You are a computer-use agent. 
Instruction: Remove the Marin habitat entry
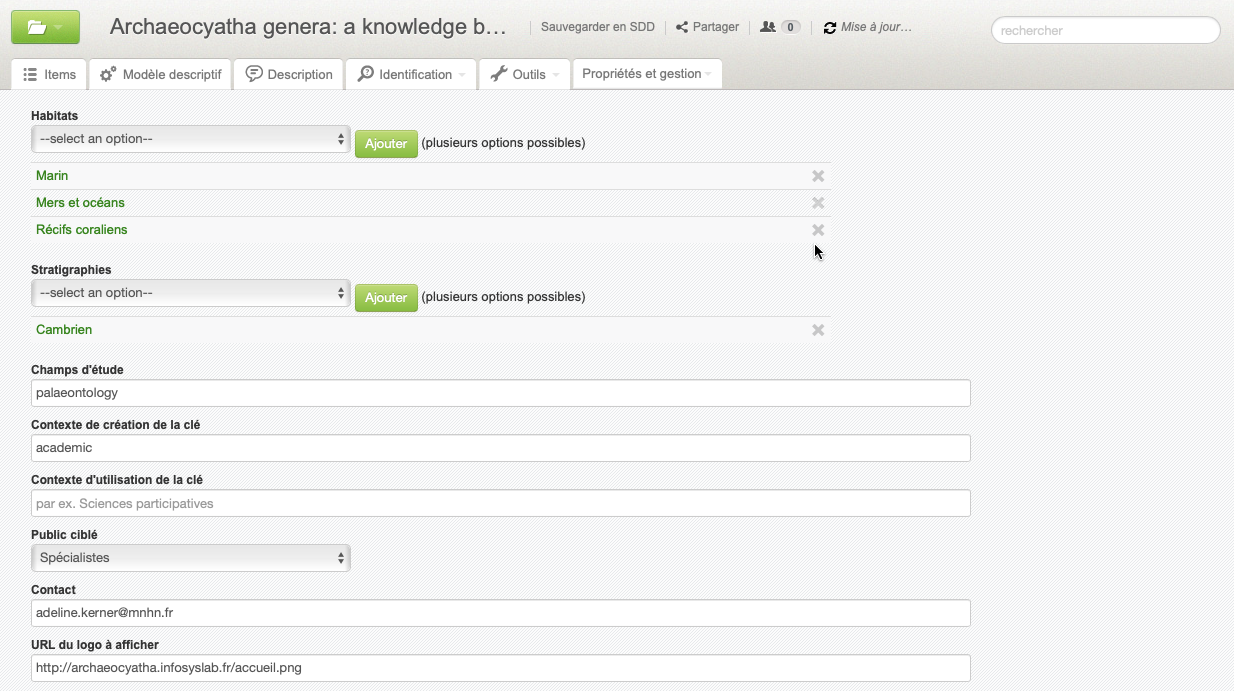(x=818, y=176)
